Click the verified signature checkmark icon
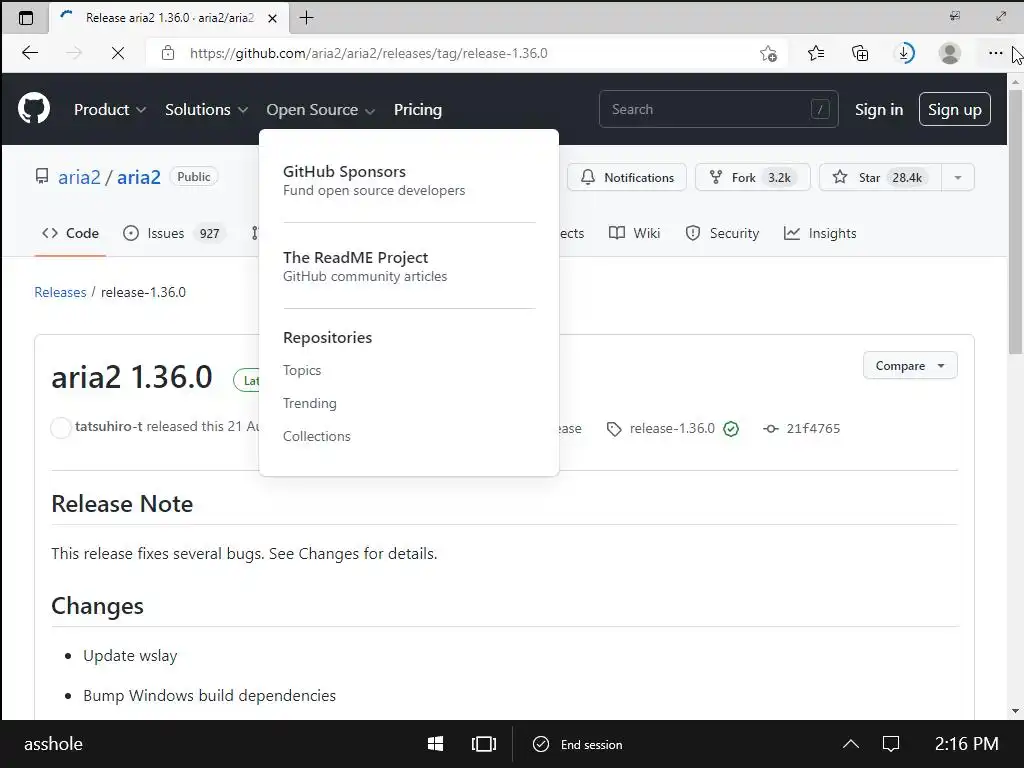 pyautogui.click(x=731, y=428)
